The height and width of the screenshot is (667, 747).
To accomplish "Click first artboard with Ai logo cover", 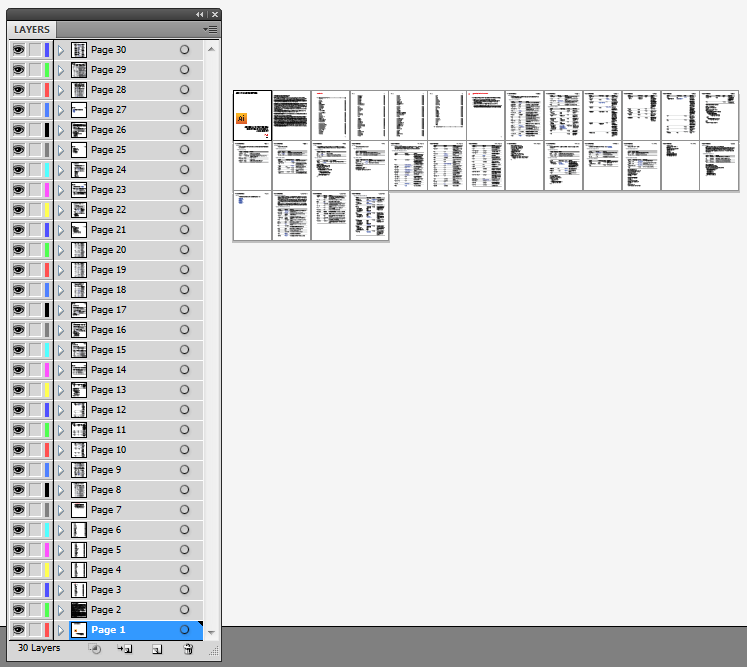I will 252,115.
